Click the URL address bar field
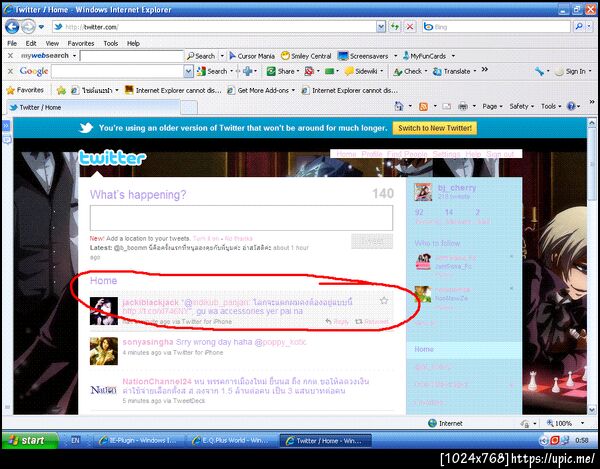The height and width of the screenshot is (469, 600). tap(214, 26)
